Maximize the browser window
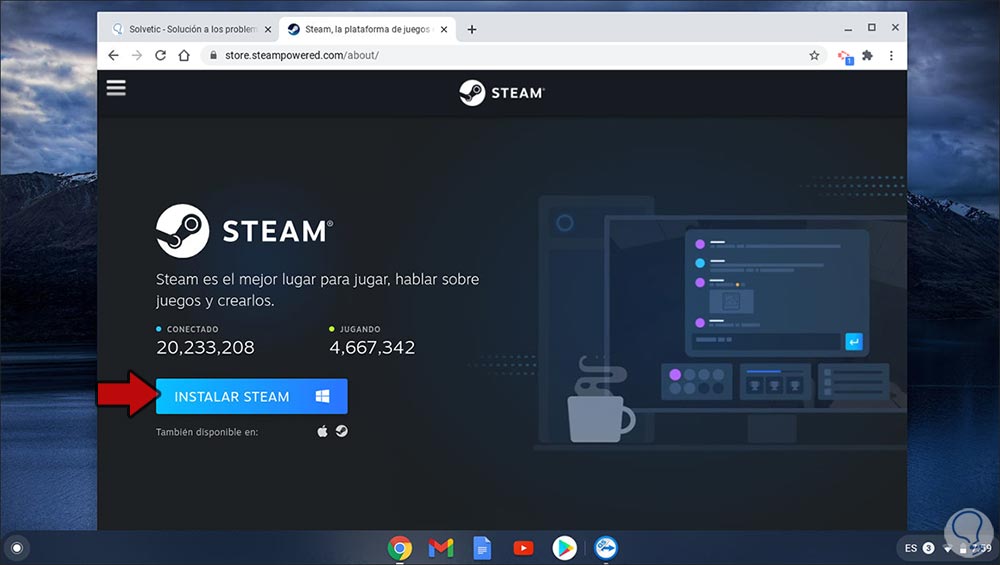Screen dimensions: 1000x565 (x=872, y=27)
